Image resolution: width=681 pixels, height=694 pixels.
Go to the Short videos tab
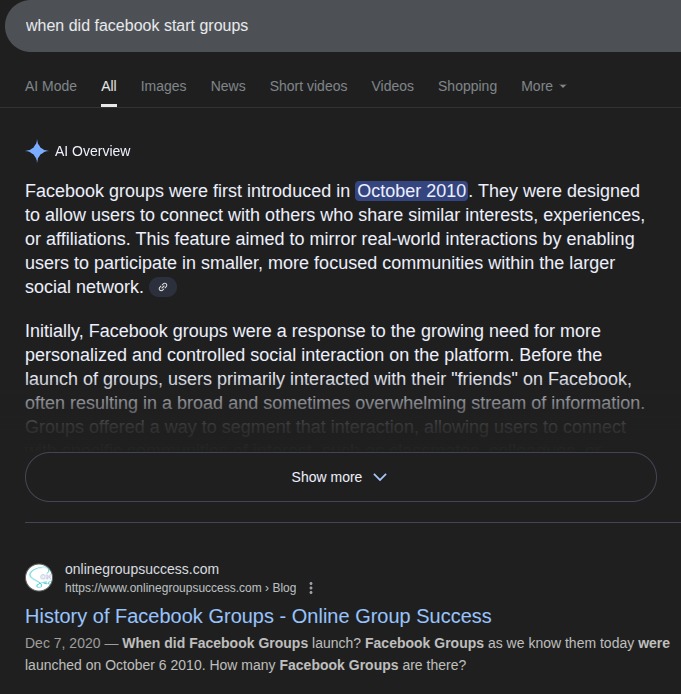pyautogui.click(x=308, y=86)
